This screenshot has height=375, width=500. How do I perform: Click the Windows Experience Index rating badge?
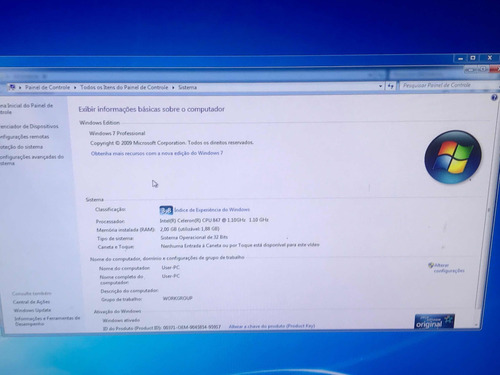[166, 210]
